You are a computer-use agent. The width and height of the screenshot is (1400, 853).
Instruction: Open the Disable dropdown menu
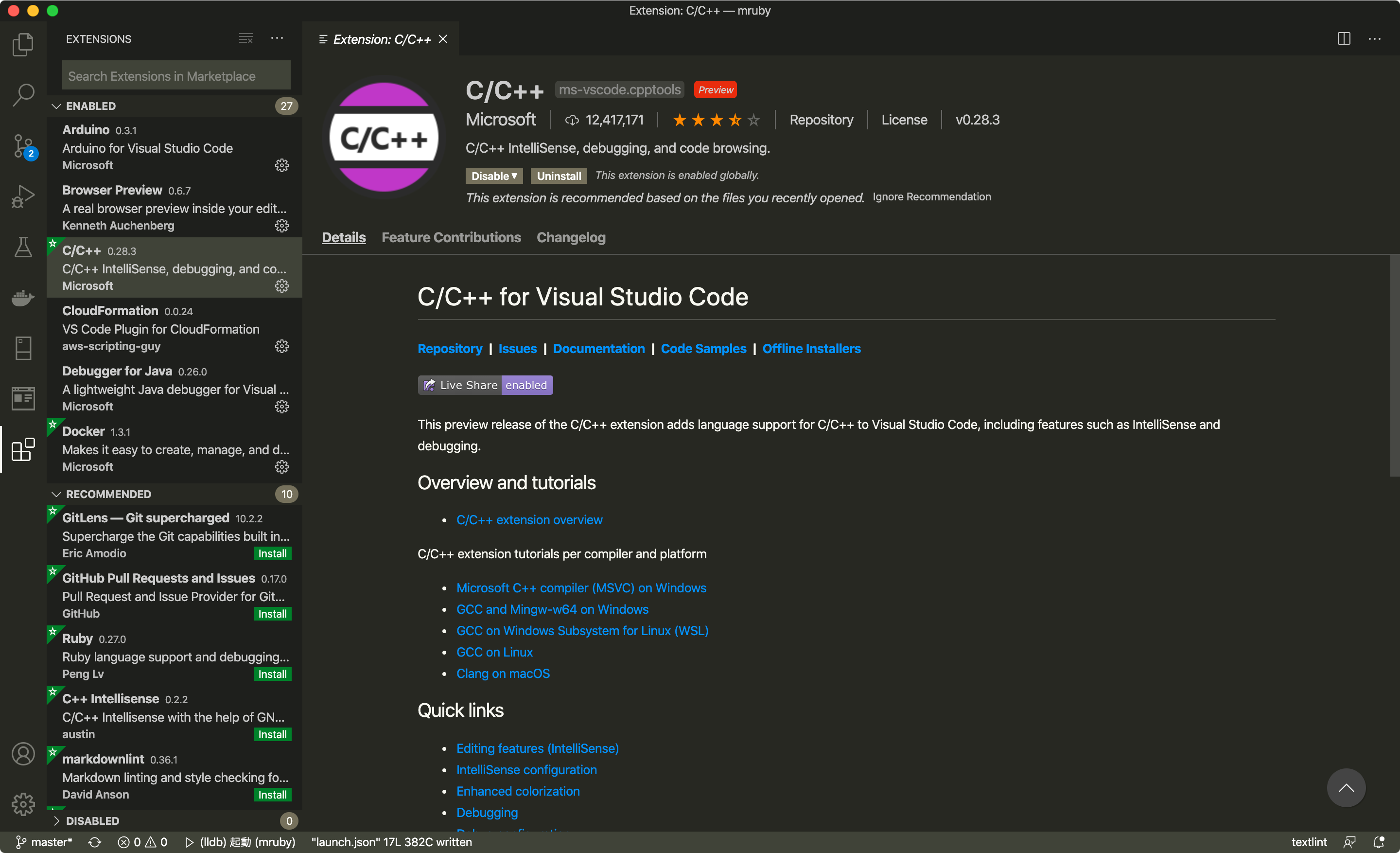click(493, 176)
